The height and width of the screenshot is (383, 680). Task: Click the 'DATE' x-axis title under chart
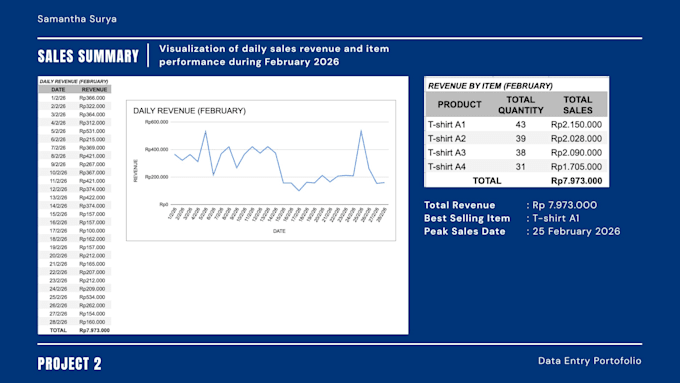(x=279, y=231)
